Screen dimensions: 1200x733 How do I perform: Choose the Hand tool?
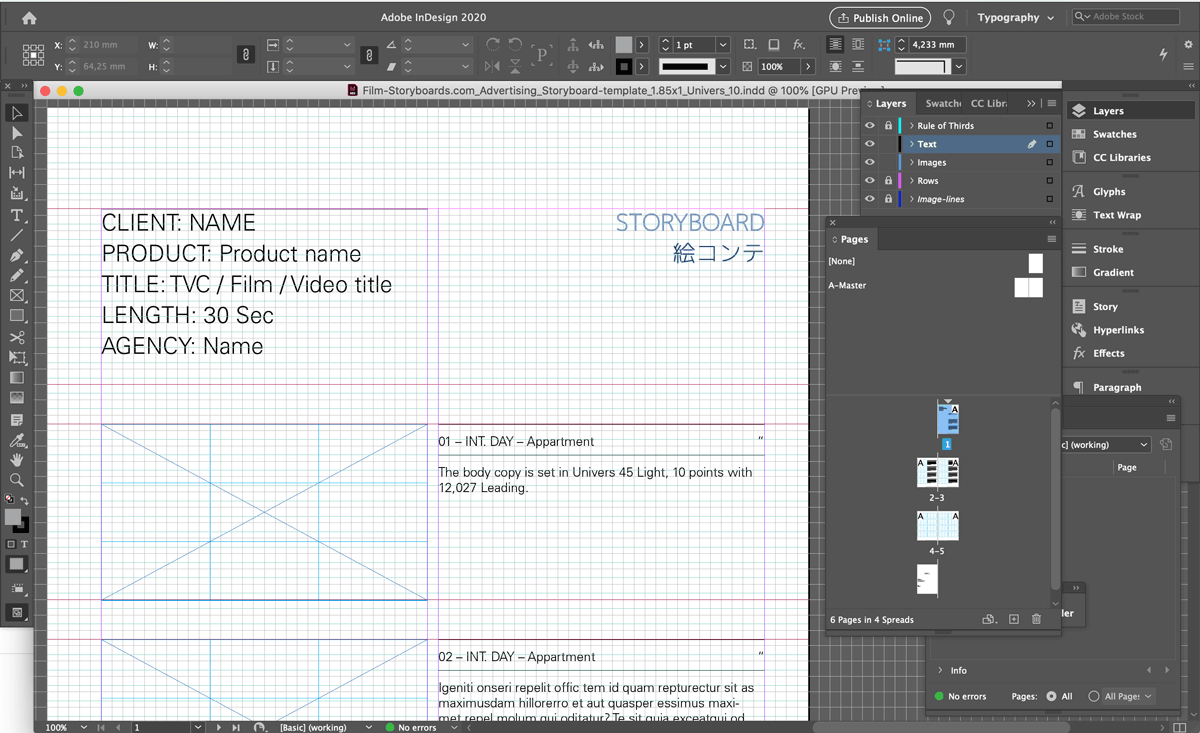(x=17, y=460)
